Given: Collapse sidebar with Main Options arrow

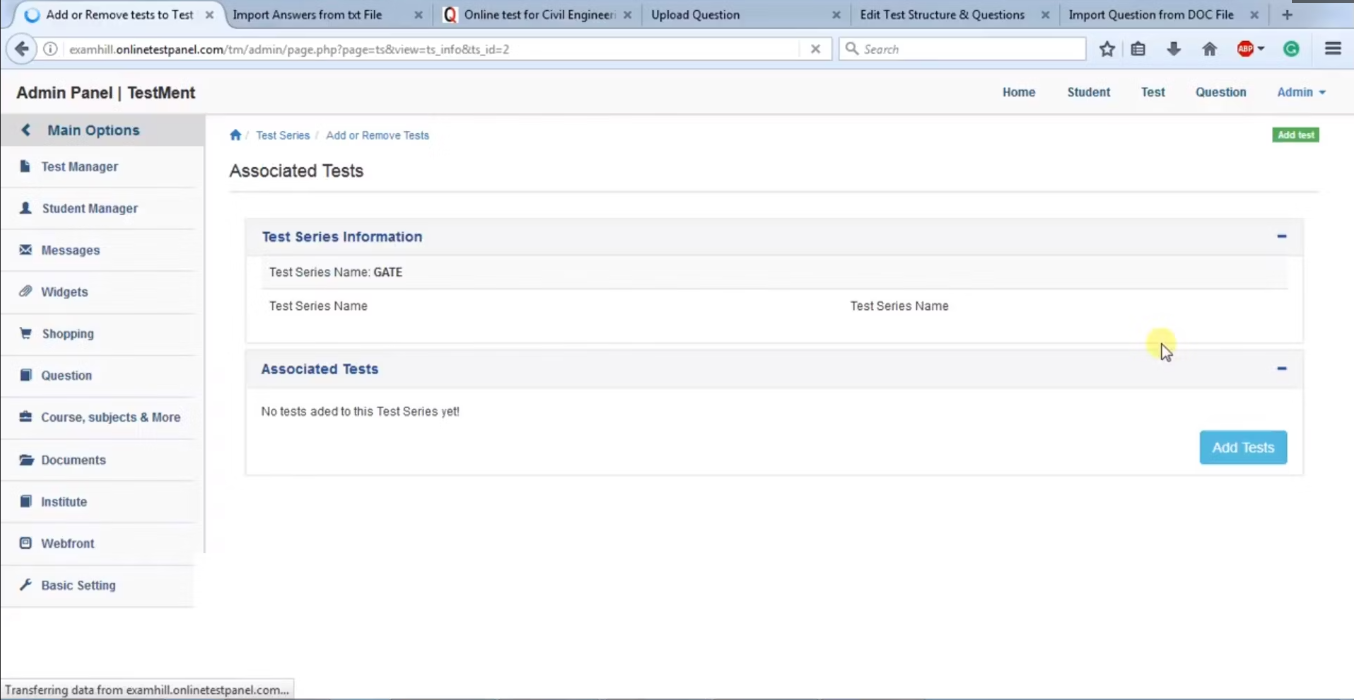Looking at the screenshot, I should (26, 130).
